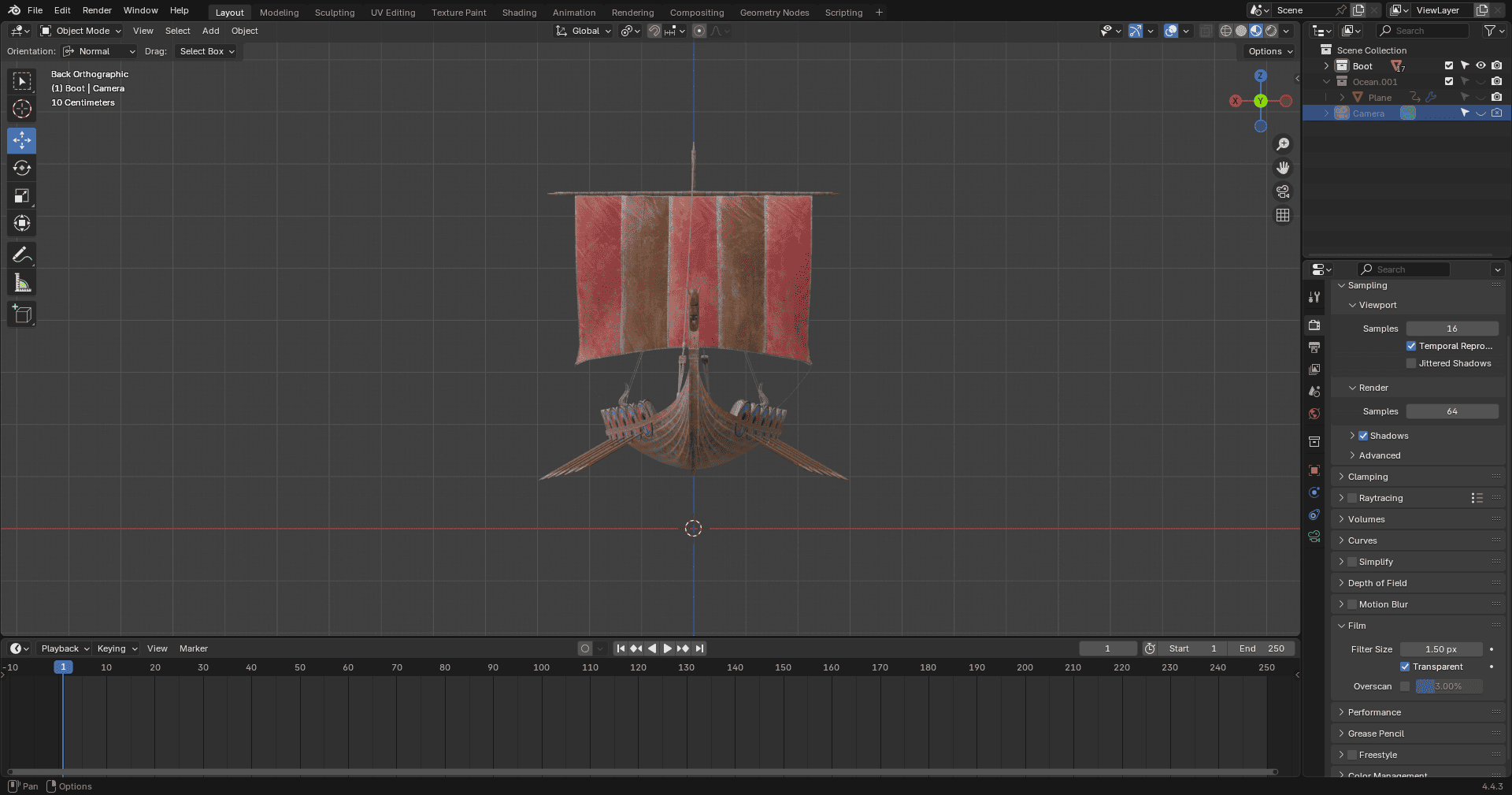Toggle camera view icon in viewport
This screenshot has width=1512, height=795.
coord(1283,191)
